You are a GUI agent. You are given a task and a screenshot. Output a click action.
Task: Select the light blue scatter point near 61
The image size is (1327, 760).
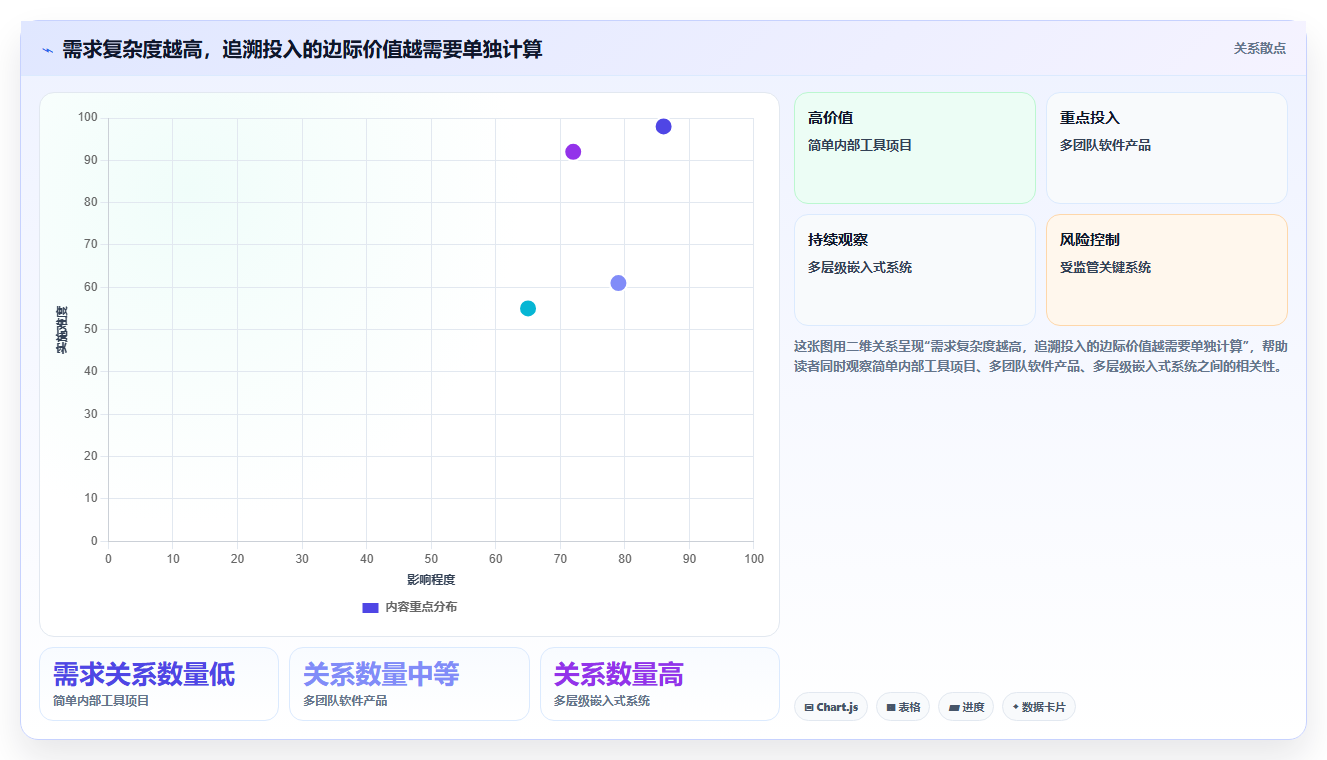click(x=618, y=283)
